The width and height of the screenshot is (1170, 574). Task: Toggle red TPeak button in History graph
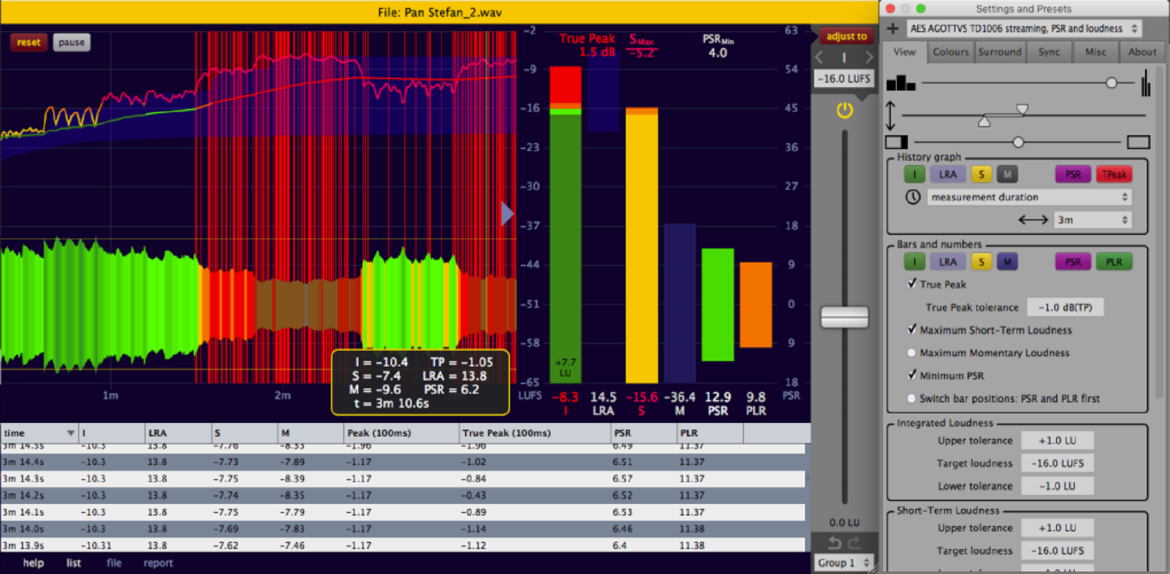1114,175
